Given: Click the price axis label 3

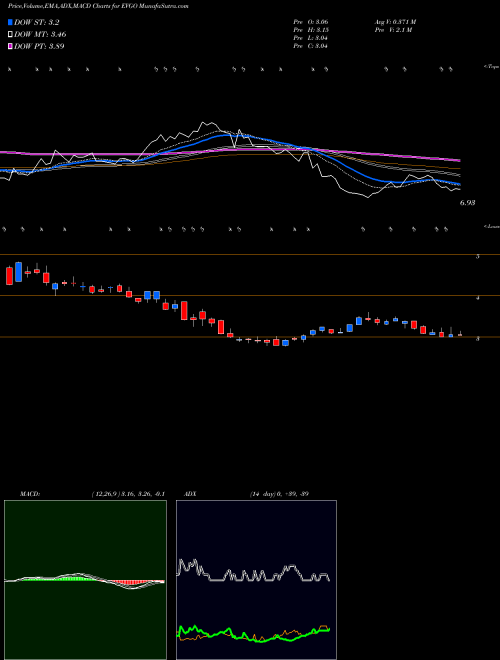Looking at the screenshot, I should (x=477, y=338).
